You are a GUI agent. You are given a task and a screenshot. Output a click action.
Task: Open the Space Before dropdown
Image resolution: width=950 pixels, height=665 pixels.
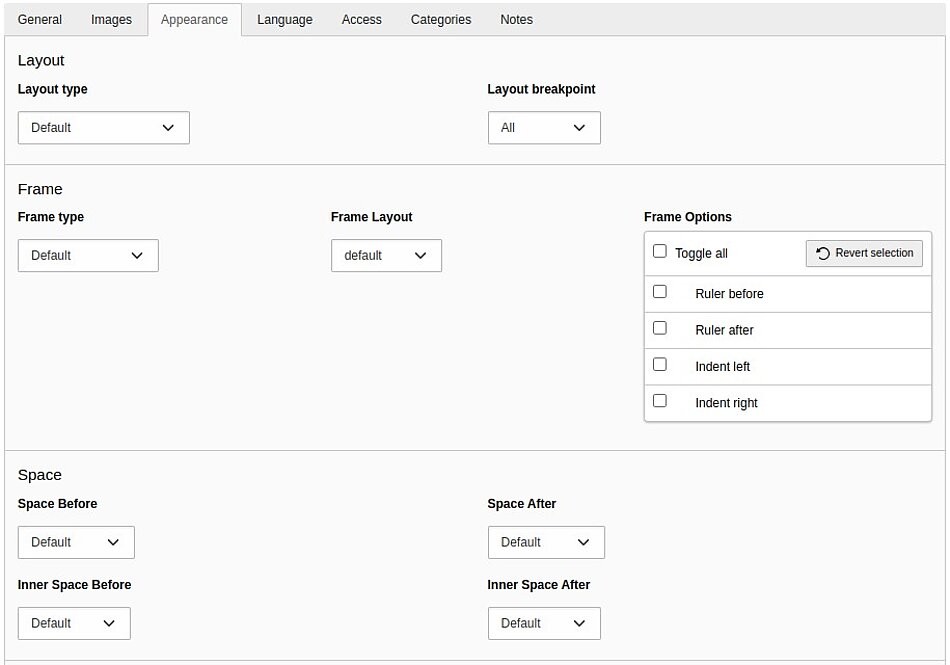click(x=76, y=542)
